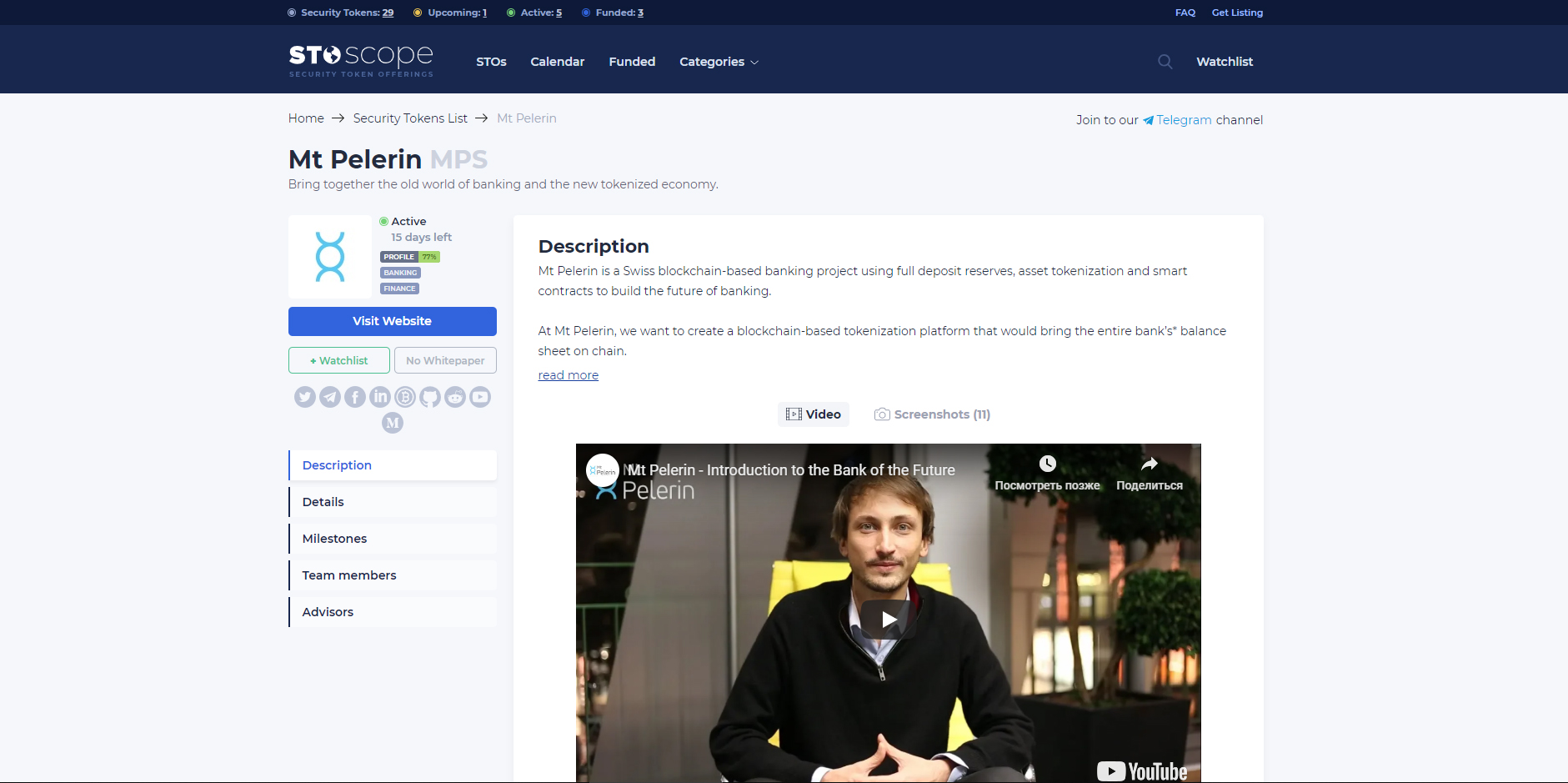Open the Facebook social icon

click(x=355, y=397)
